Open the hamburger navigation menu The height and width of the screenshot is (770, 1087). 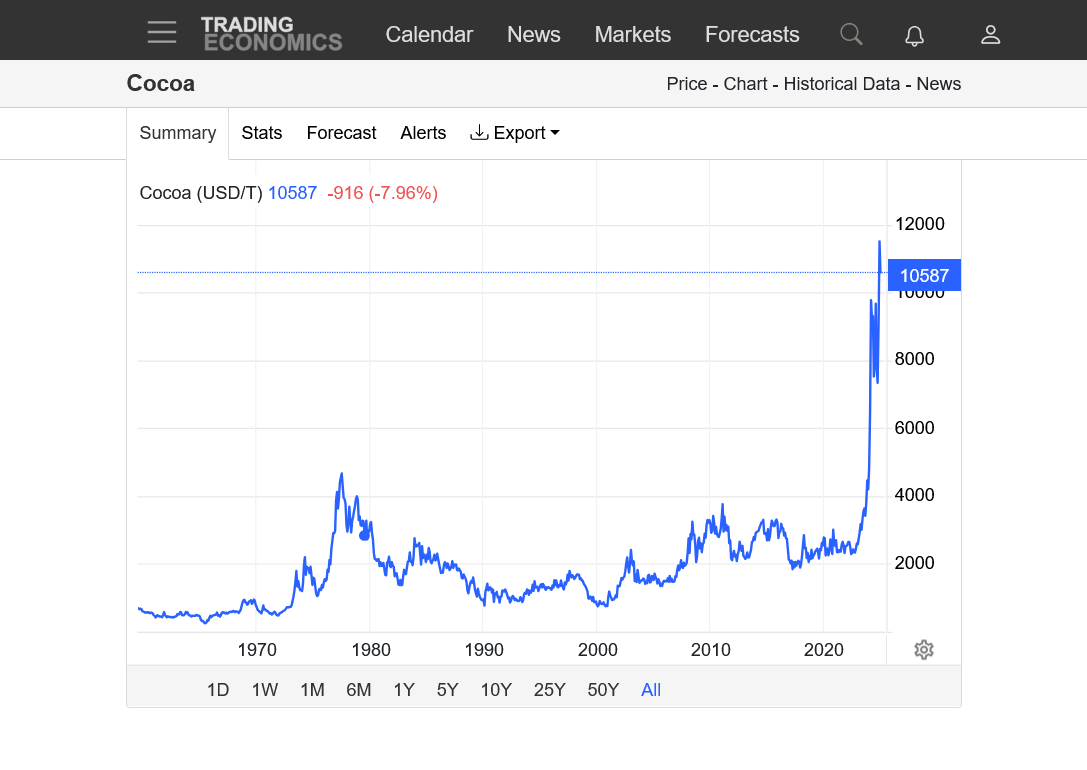162,33
